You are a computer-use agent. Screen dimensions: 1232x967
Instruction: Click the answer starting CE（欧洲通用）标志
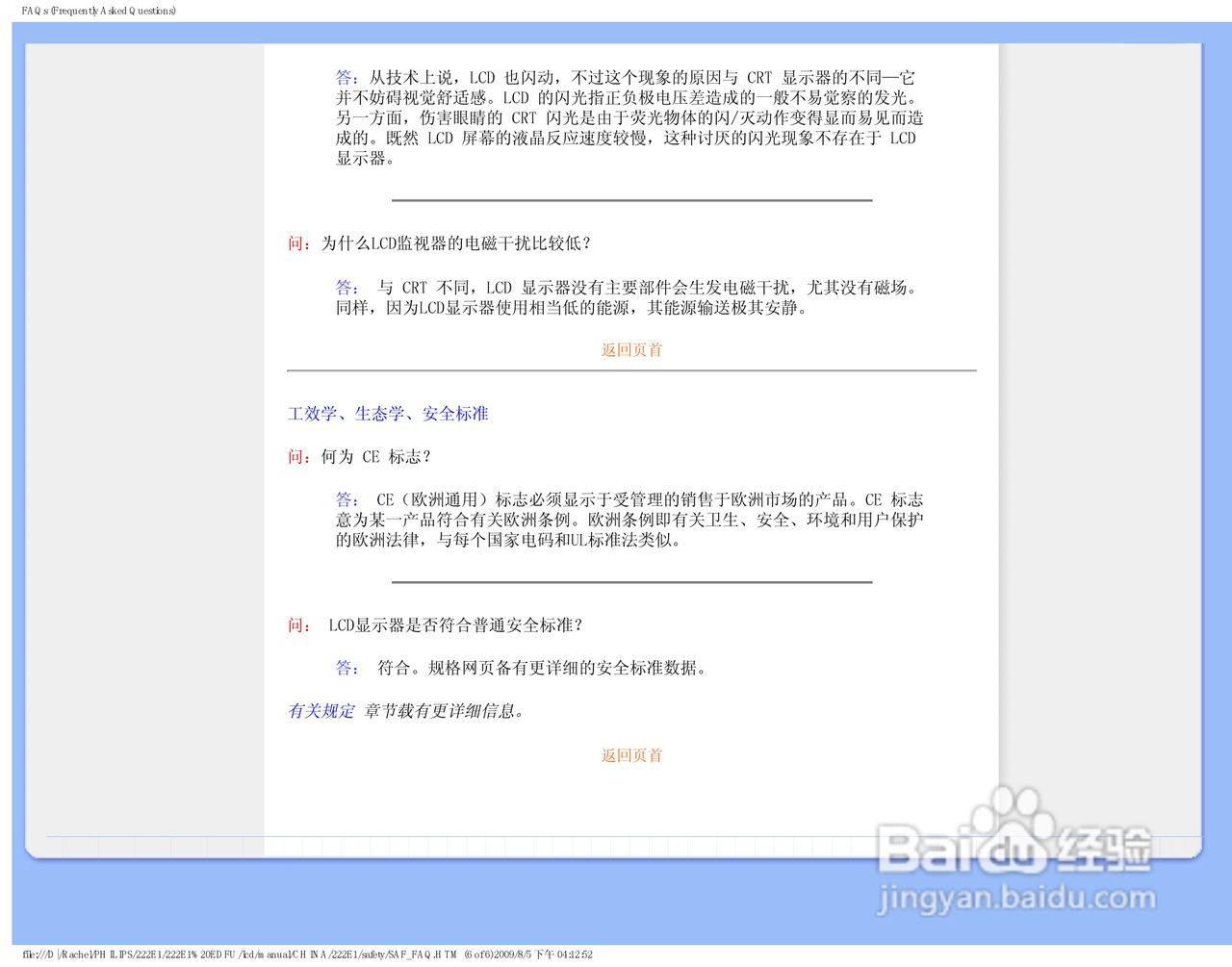(x=629, y=520)
